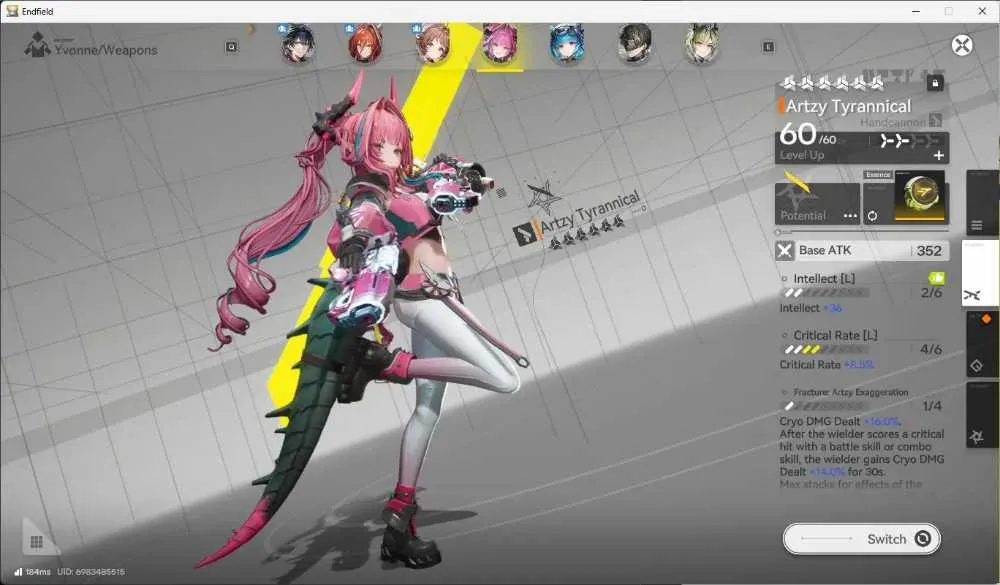This screenshot has width=1000, height=585.
Task: Click the Yvonne/Weapons breadcrumb title
Action: [x=106, y=50]
